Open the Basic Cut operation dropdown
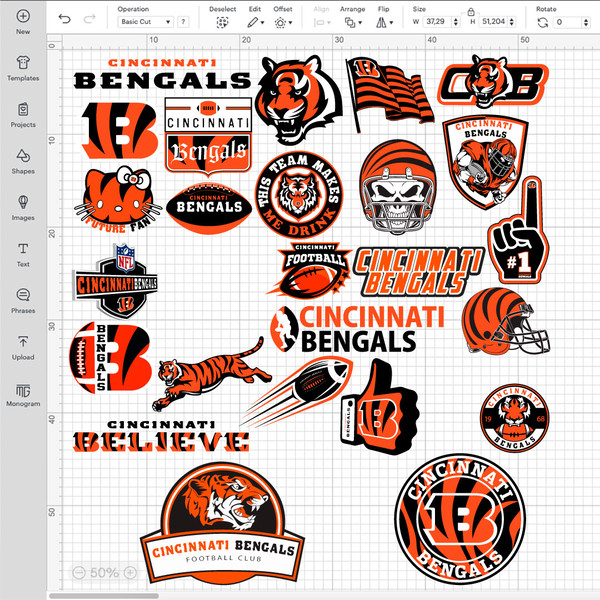This screenshot has width=600, height=600. pos(145,22)
